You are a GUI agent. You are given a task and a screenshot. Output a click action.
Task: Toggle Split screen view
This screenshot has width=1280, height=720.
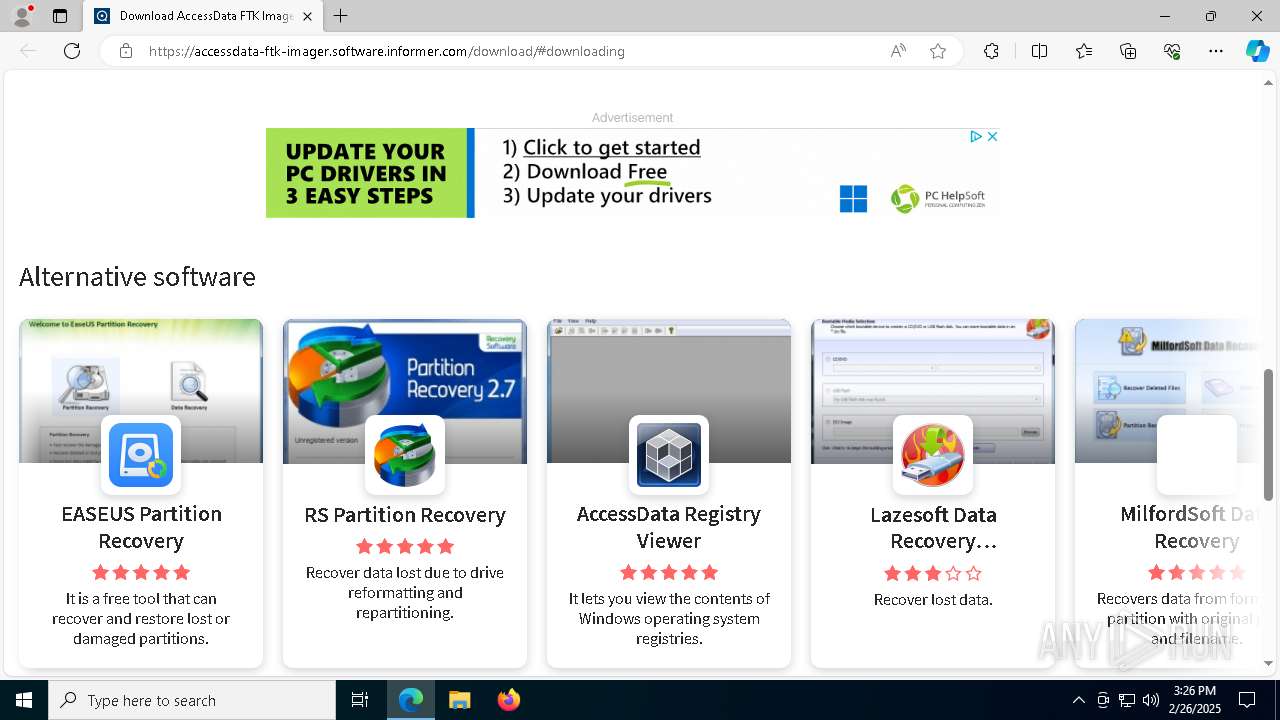[1039, 51]
